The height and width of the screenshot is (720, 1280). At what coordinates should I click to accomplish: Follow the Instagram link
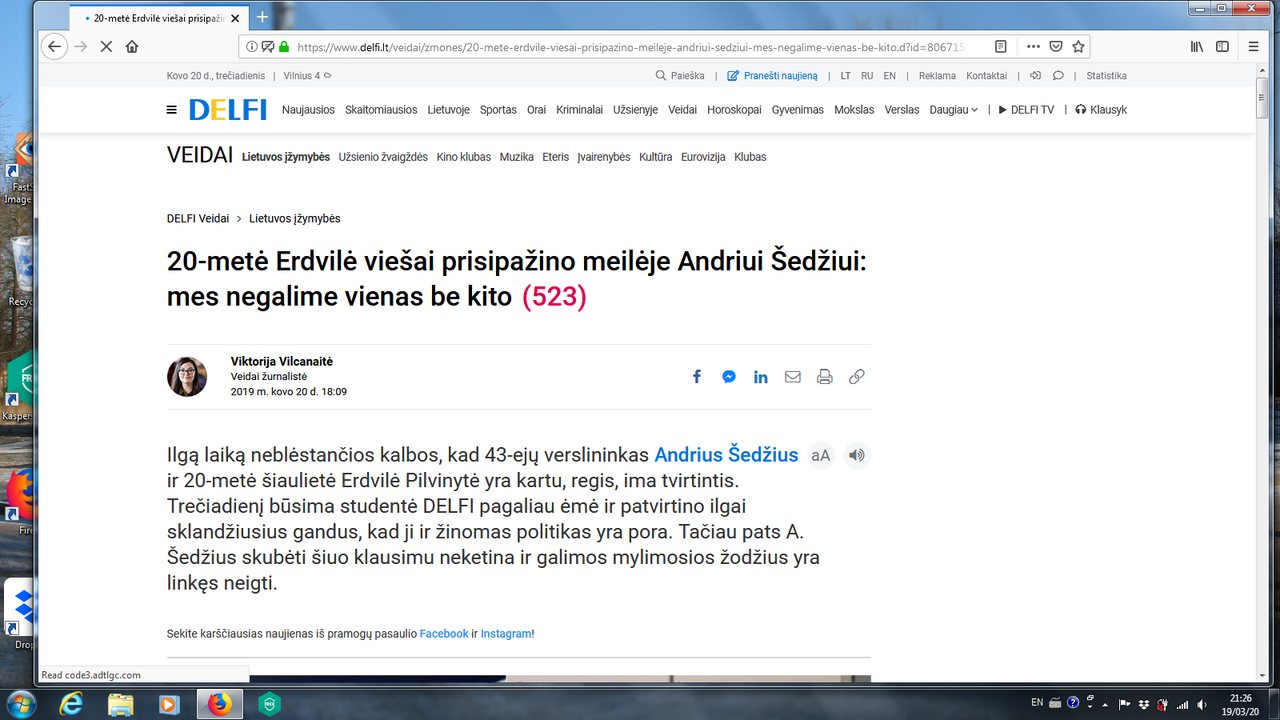tap(506, 634)
